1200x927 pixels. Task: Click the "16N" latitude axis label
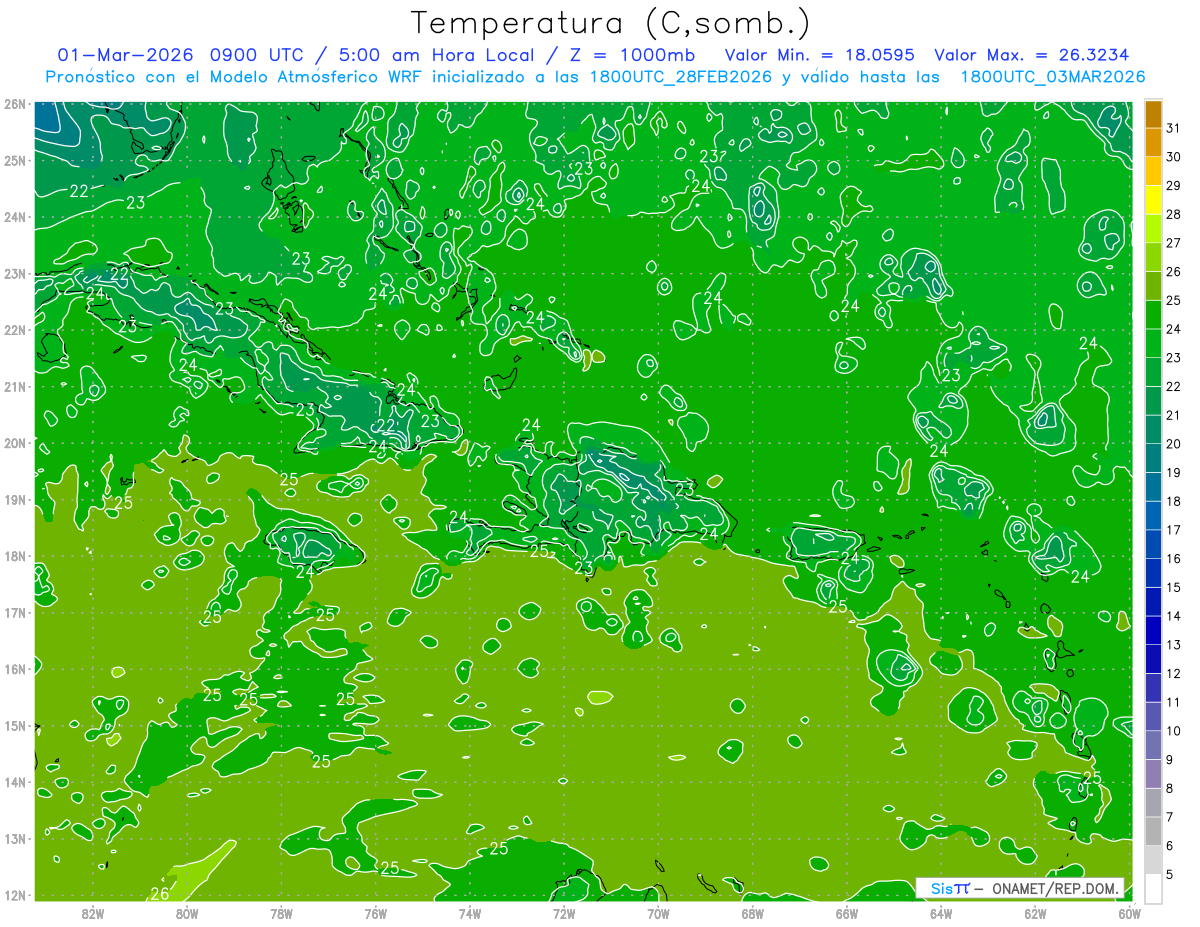pos(14,669)
